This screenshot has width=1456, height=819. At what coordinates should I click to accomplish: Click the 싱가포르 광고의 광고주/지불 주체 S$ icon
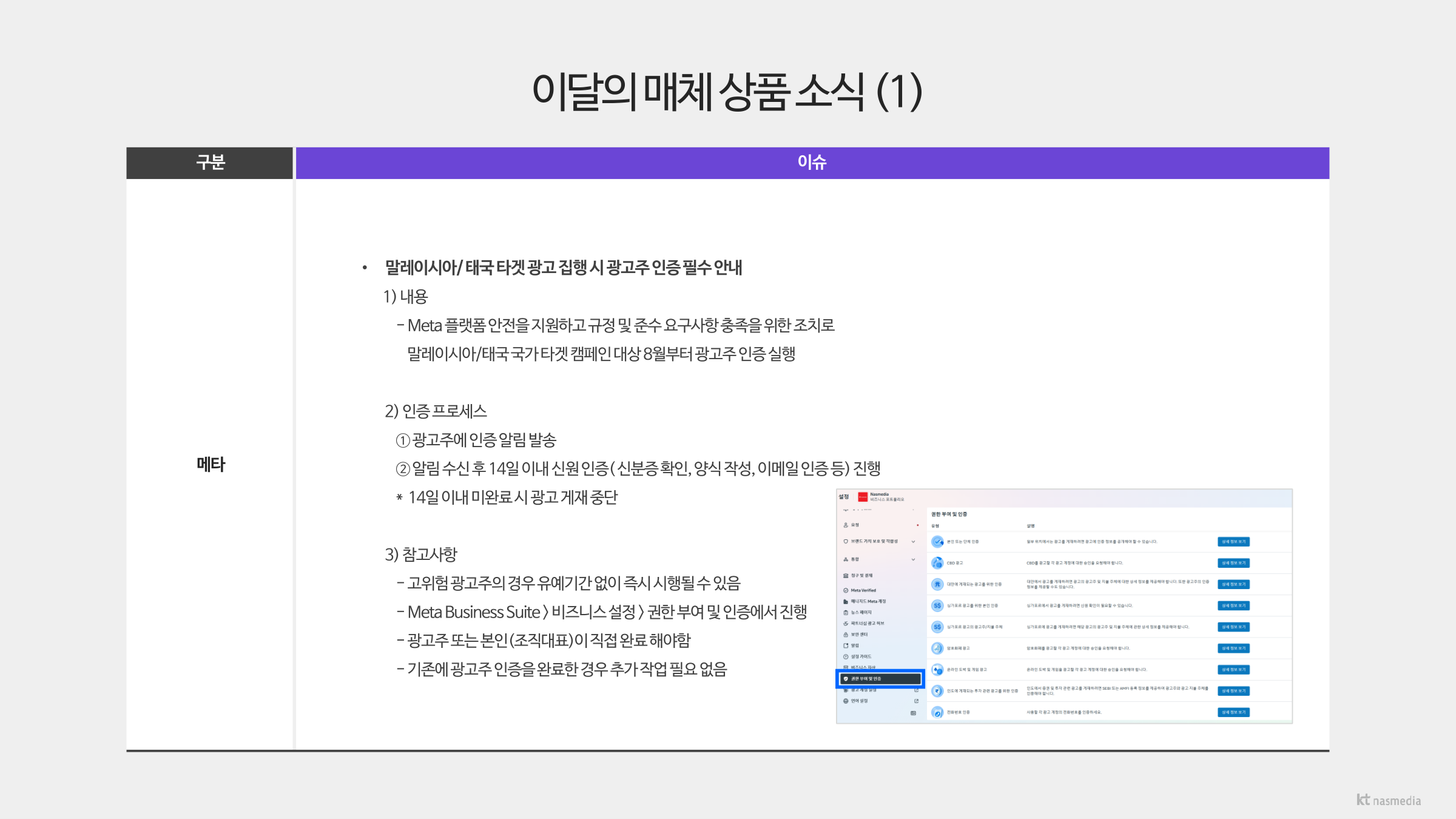tap(937, 627)
